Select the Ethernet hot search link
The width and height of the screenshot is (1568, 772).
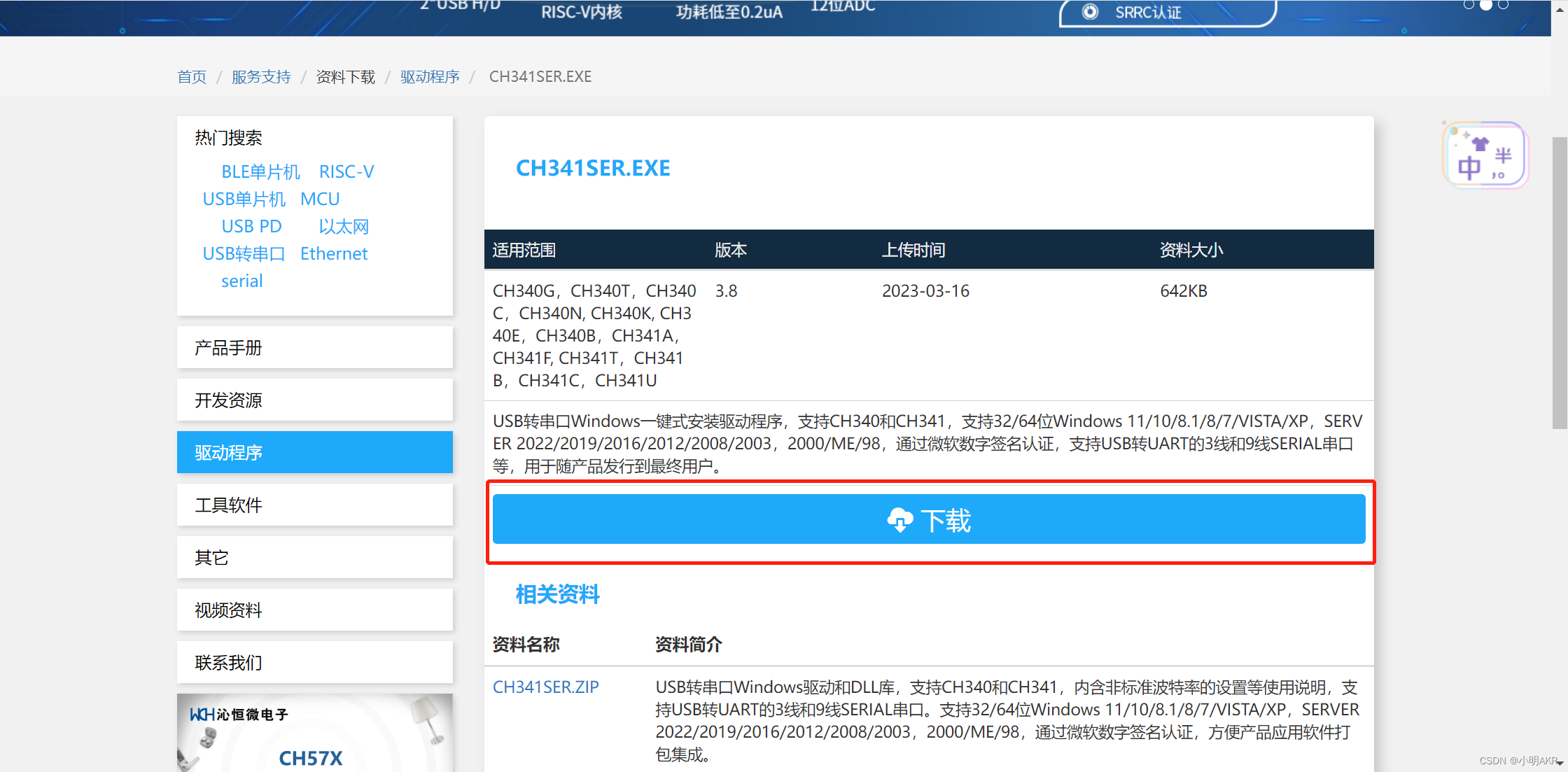click(334, 253)
